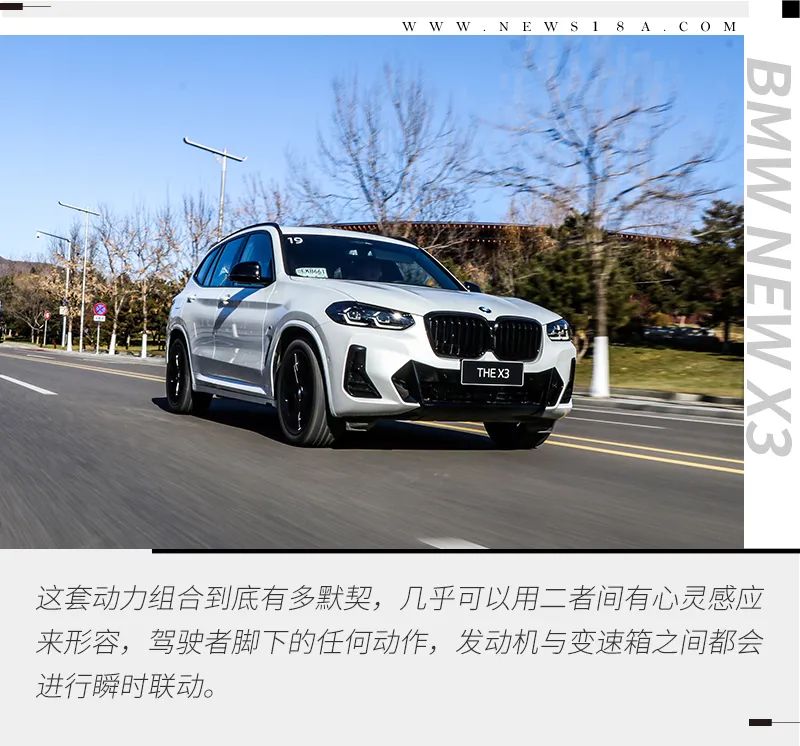Select the caption line starting 这套动力组合到底有多默契
800x746 pixels.
point(399,599)
